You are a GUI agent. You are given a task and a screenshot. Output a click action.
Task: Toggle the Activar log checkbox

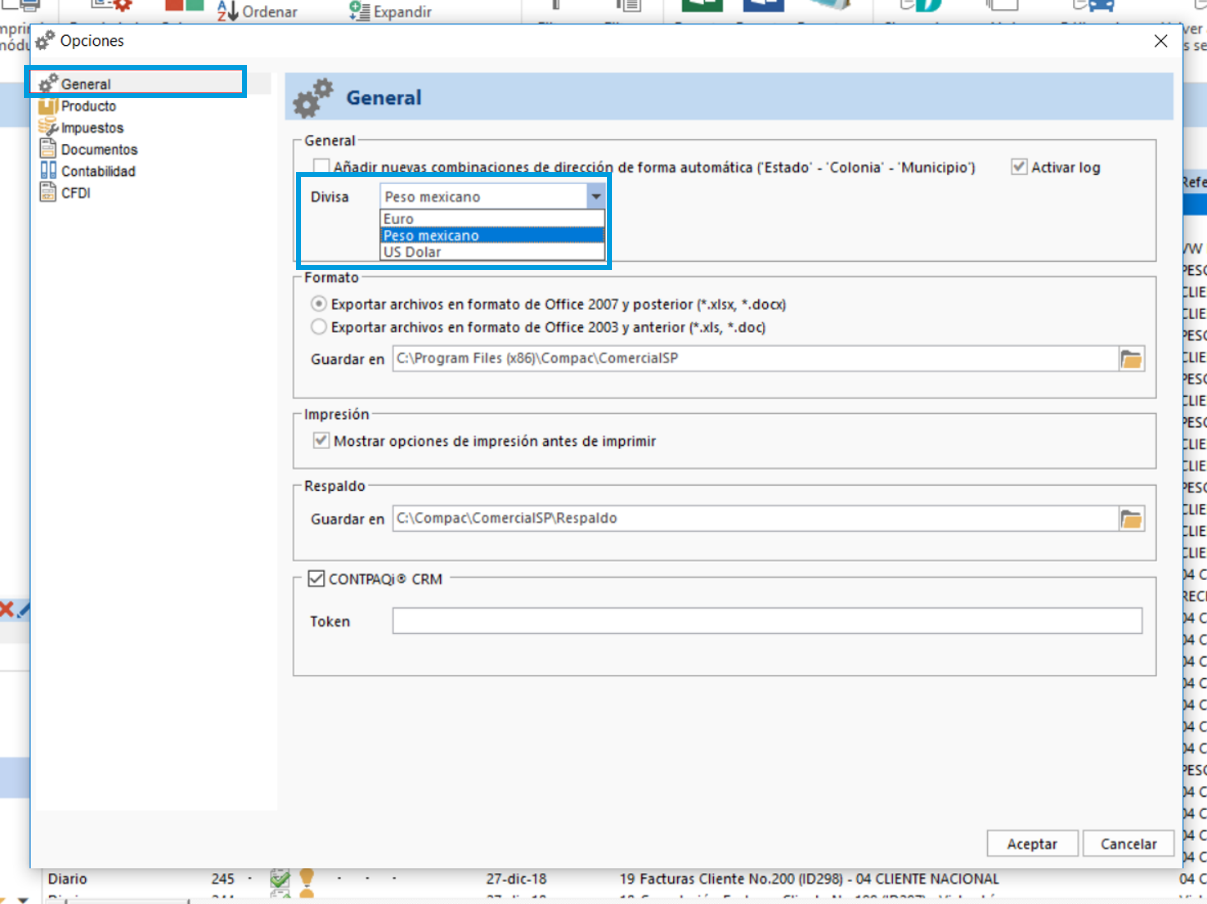pos(1019,167)
